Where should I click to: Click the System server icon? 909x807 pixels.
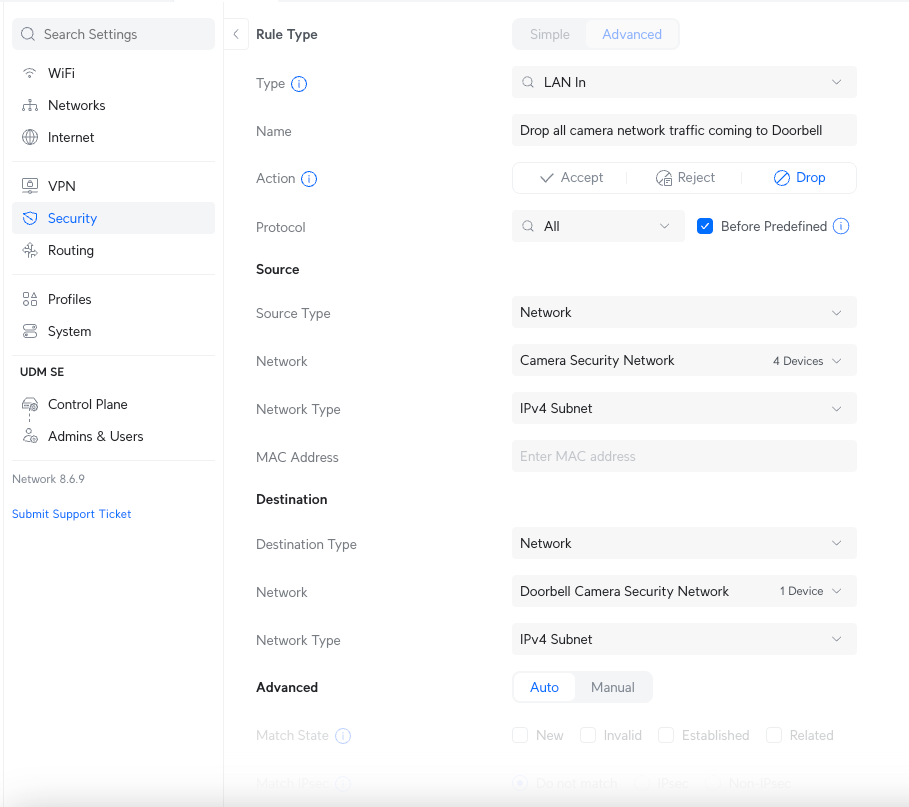click(30, 331)
